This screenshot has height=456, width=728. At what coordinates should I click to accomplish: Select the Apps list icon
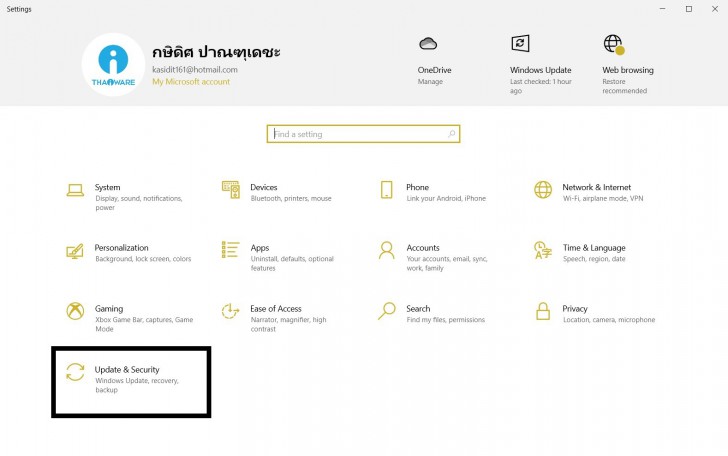pyautogui.click(x=230, y=250)
